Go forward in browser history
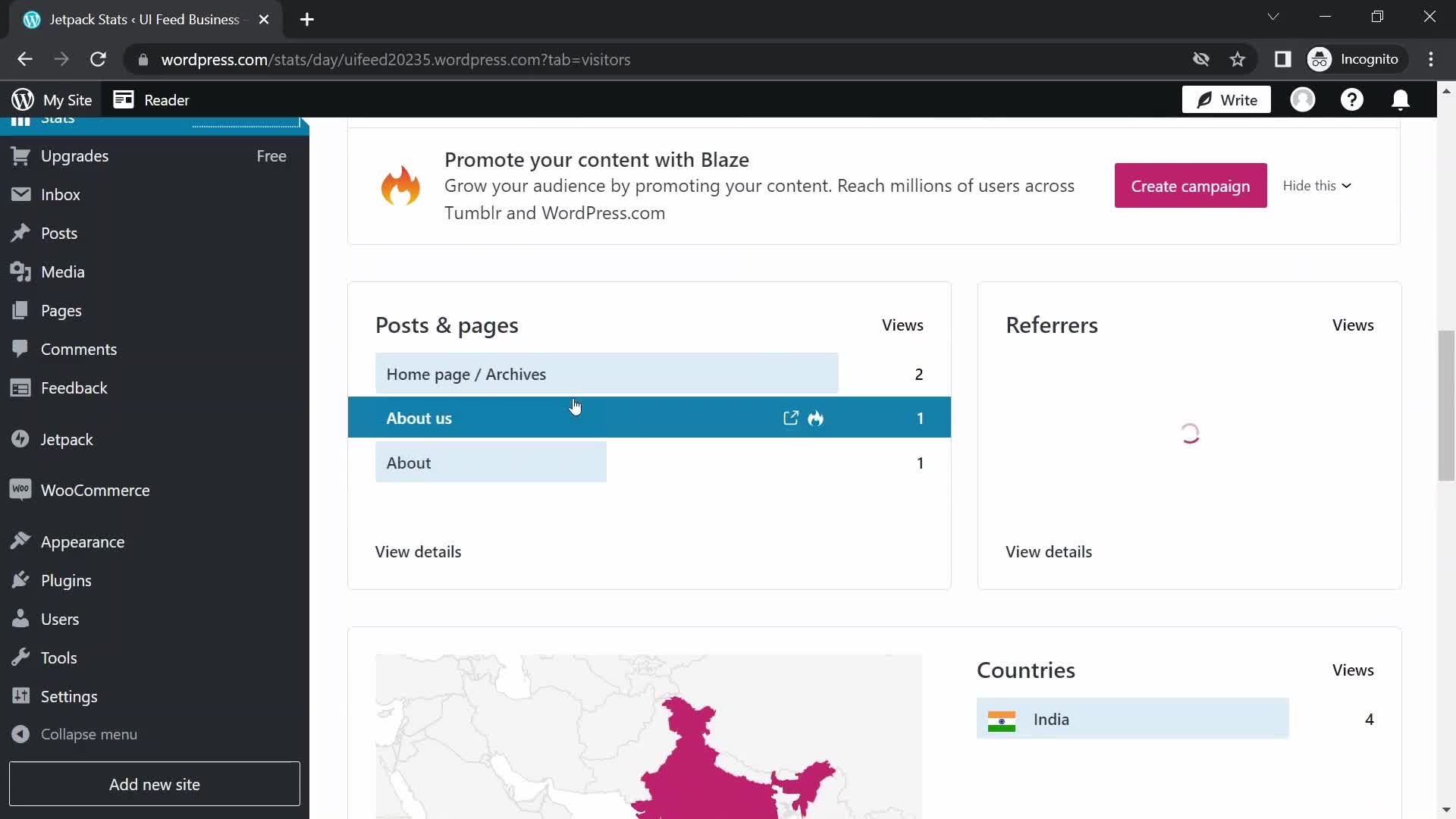Viewport: 1456px width, 819px height. coord(61,59)
